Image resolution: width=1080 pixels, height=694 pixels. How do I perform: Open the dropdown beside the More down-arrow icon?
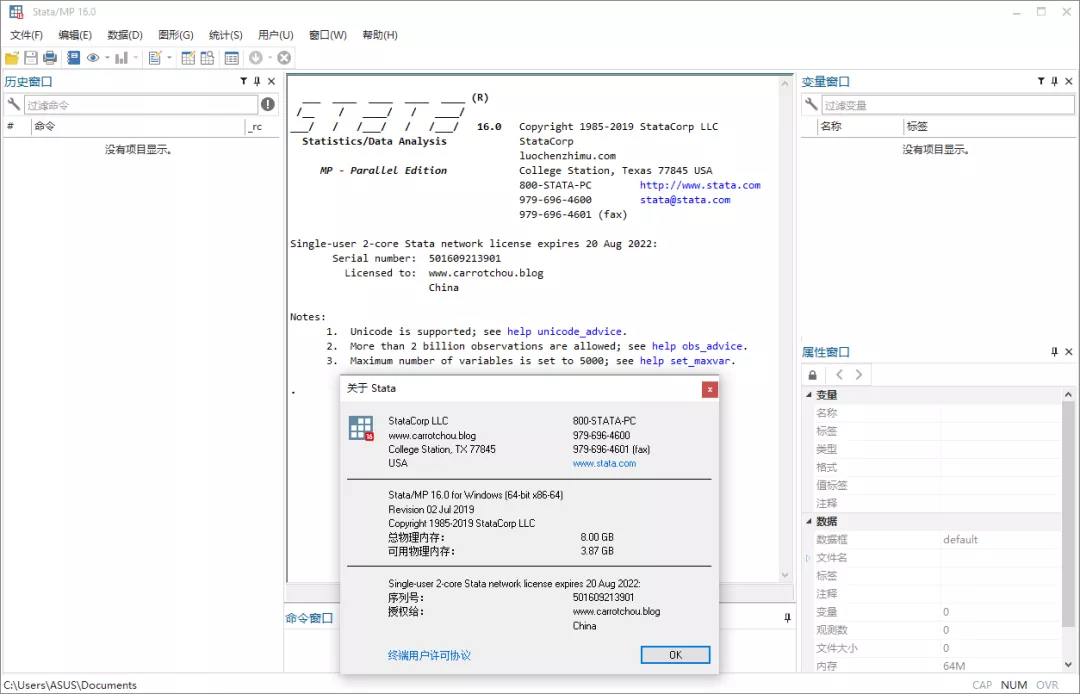(270, 59)
